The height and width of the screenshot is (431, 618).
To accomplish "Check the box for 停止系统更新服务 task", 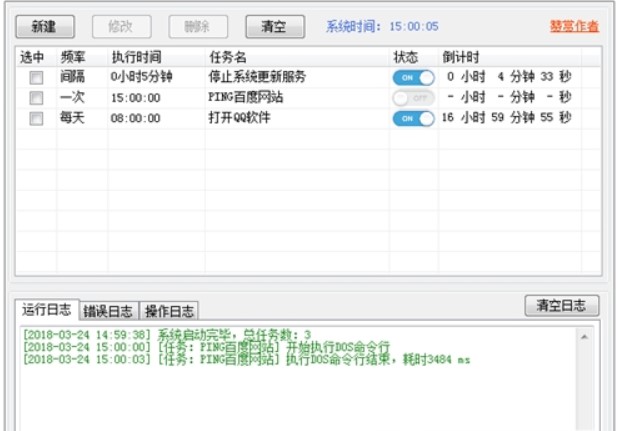I will tap(36, 77).
